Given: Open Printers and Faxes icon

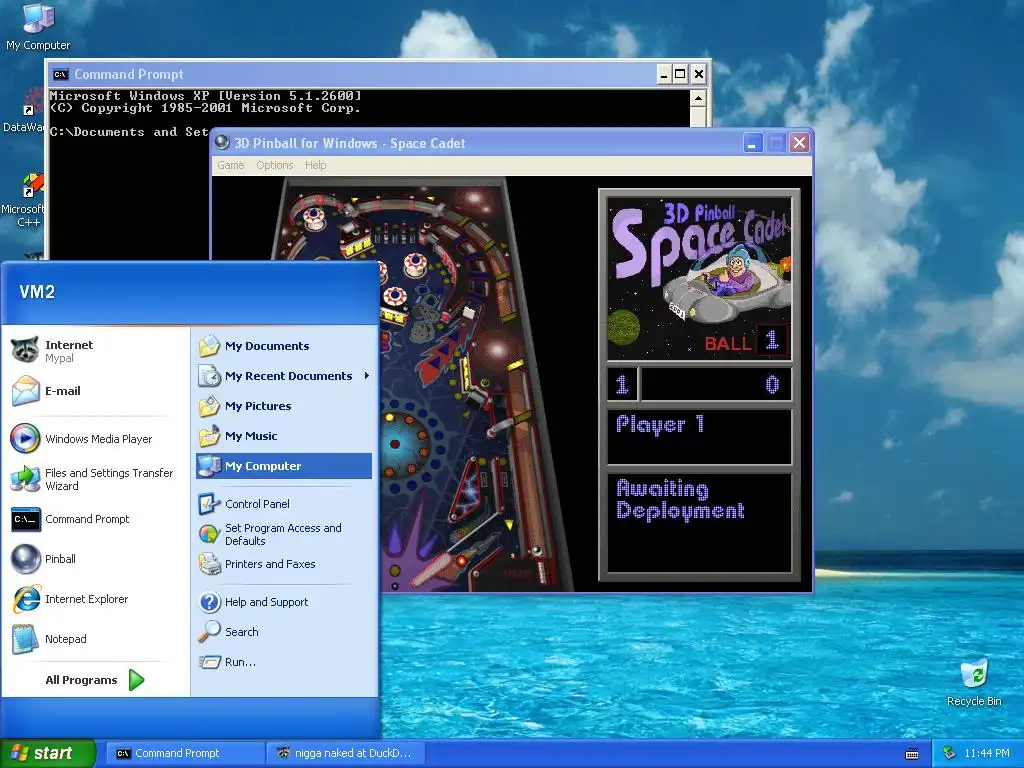Looking at the screenshot, I should [x=210, y=564].
